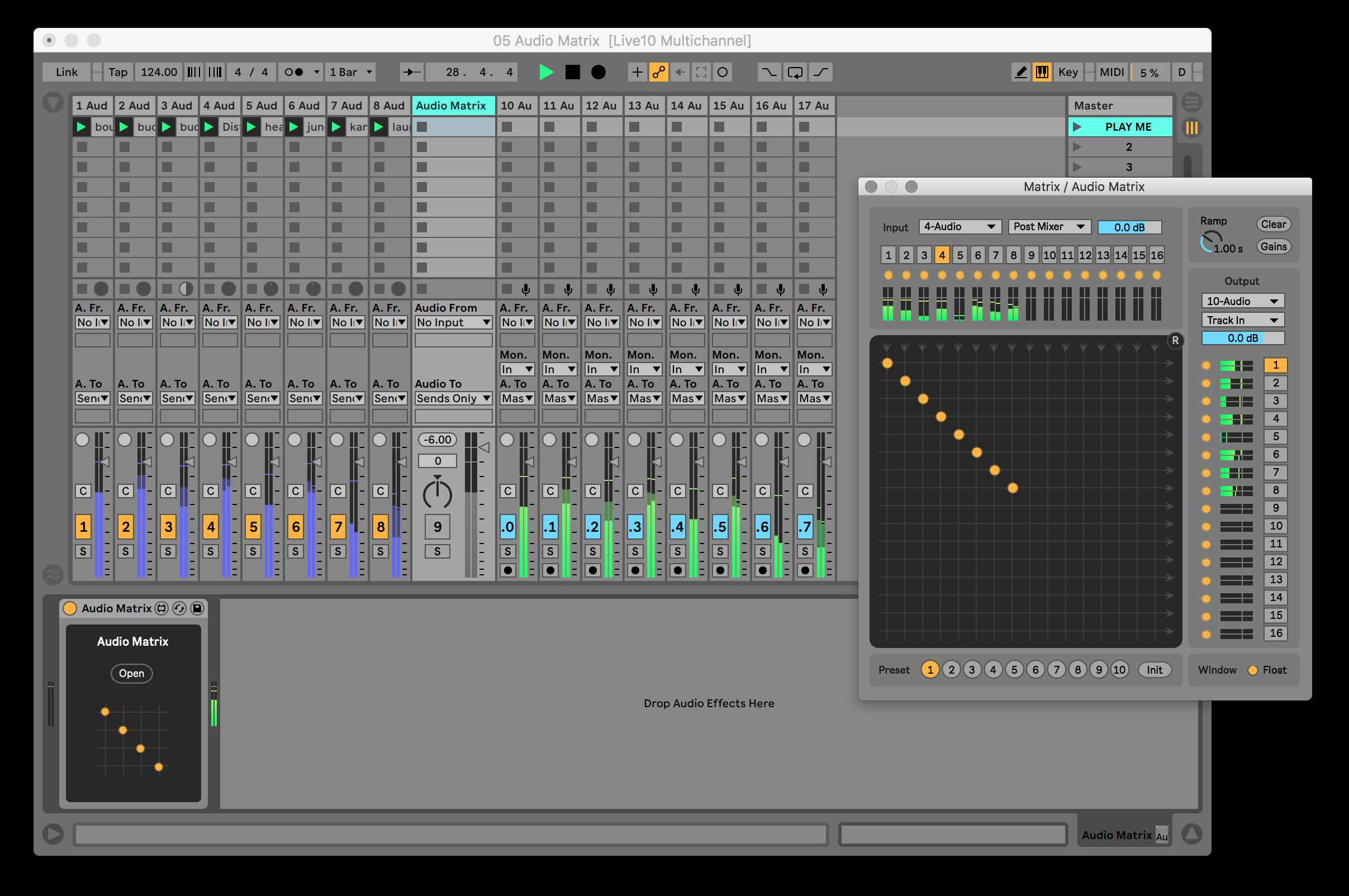Stop playback with the transport Stop button

[x=572, y=72]
